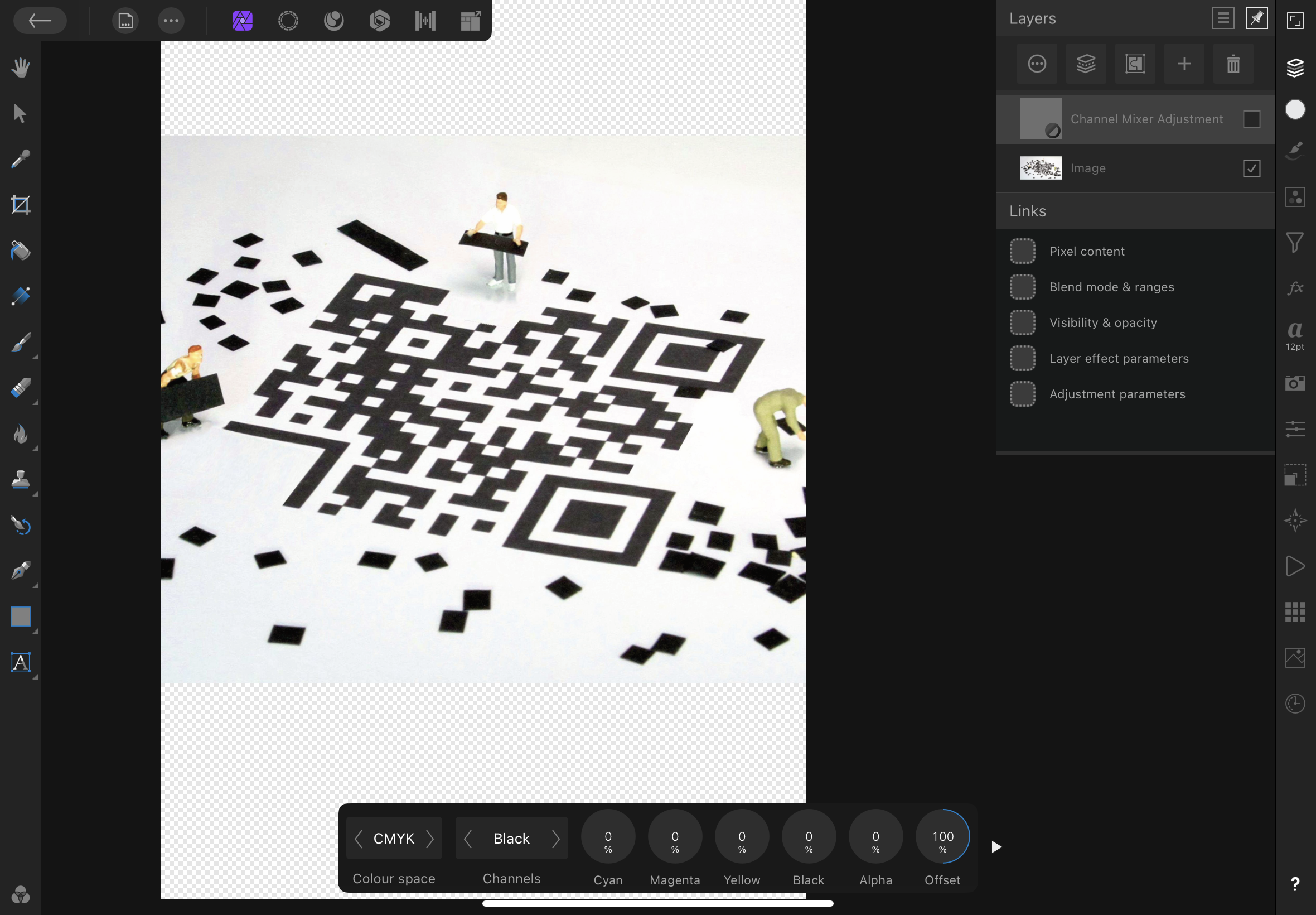Toggle the Visibility & opacity link
The height and width of the screenshot is (915, 1316).
click(1023, 322)
